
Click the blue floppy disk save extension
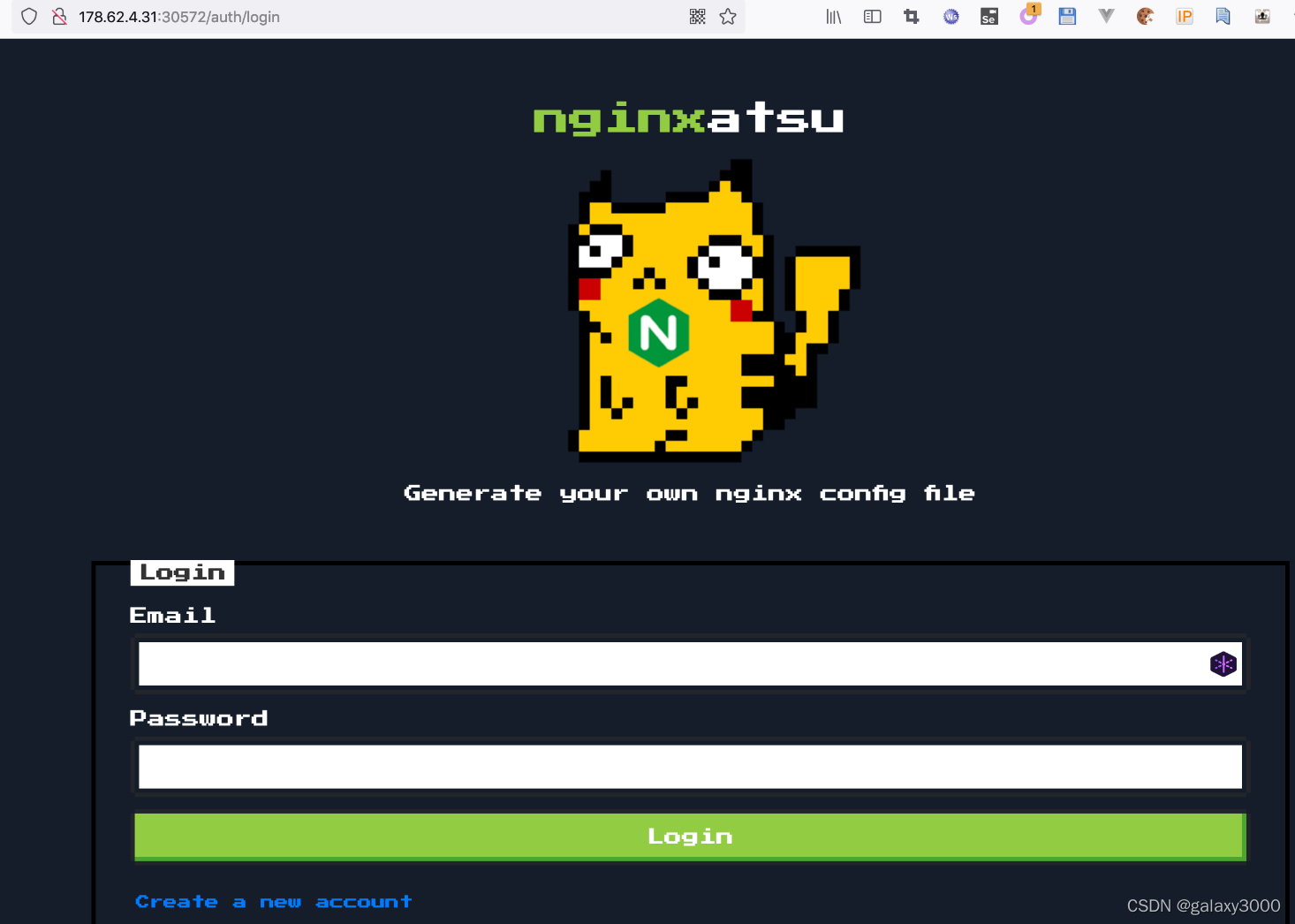[1067, 17]
